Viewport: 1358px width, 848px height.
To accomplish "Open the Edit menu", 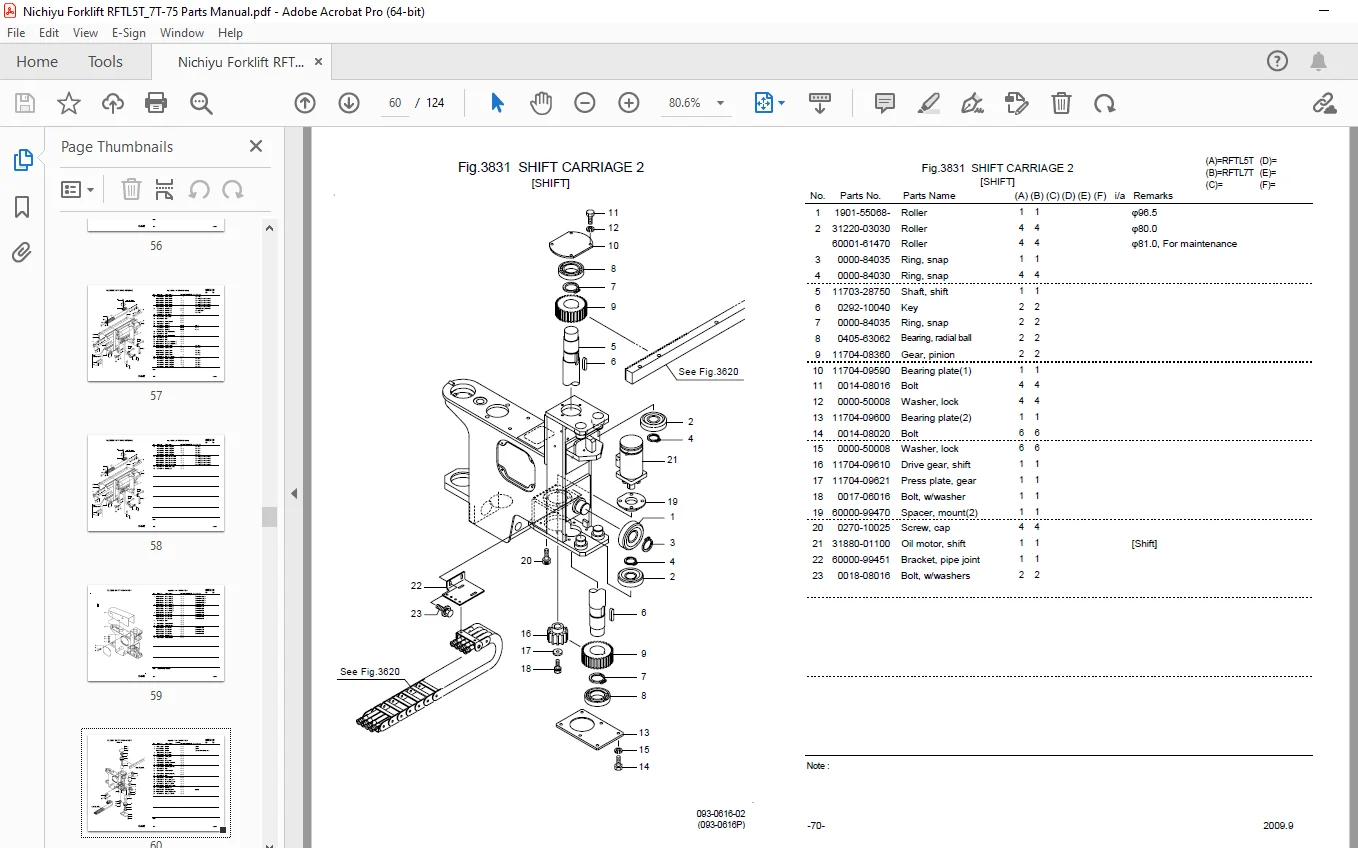I will pos(49,33).
